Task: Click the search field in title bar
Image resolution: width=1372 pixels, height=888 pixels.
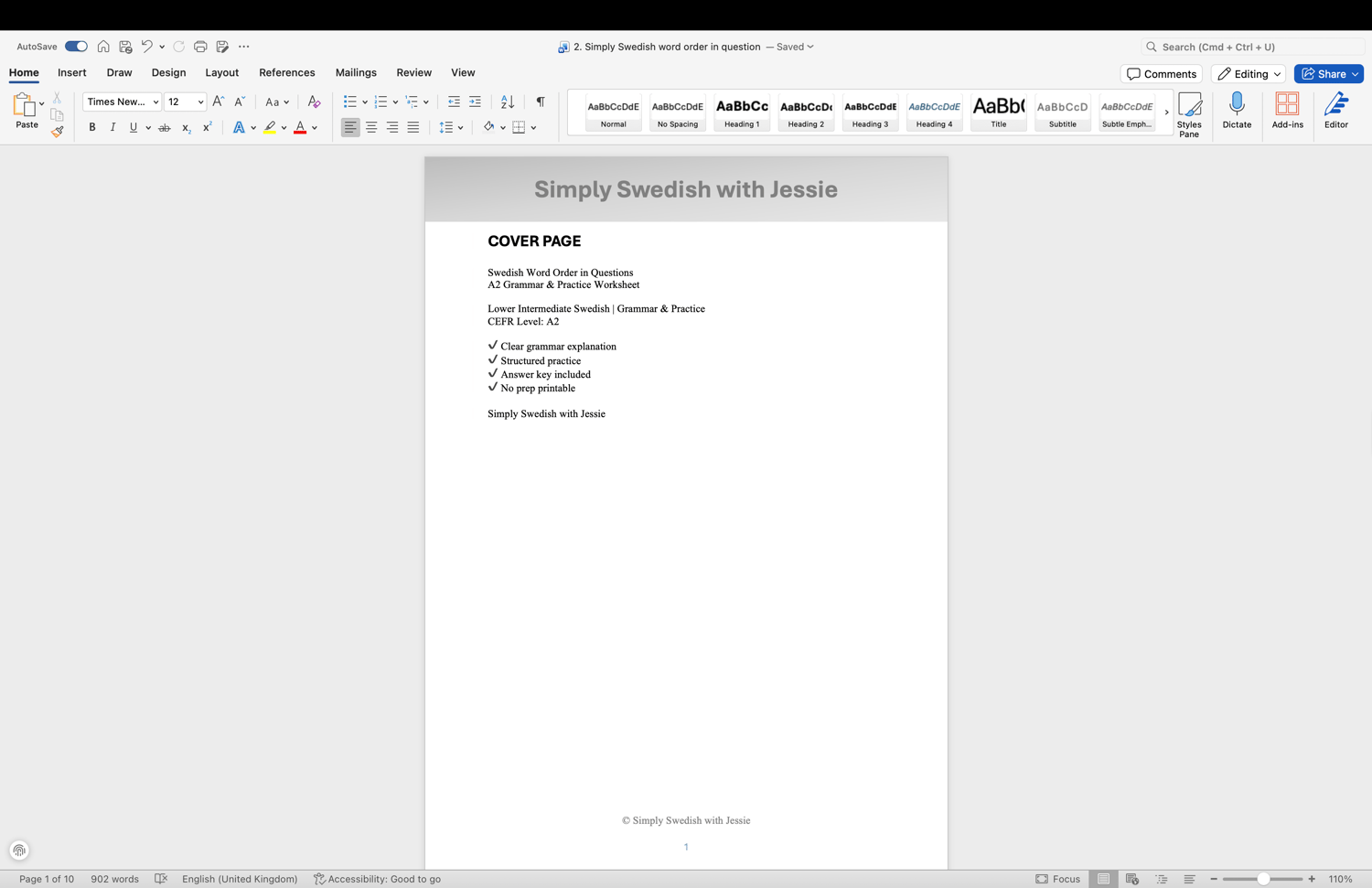Action: point(1252,47)
